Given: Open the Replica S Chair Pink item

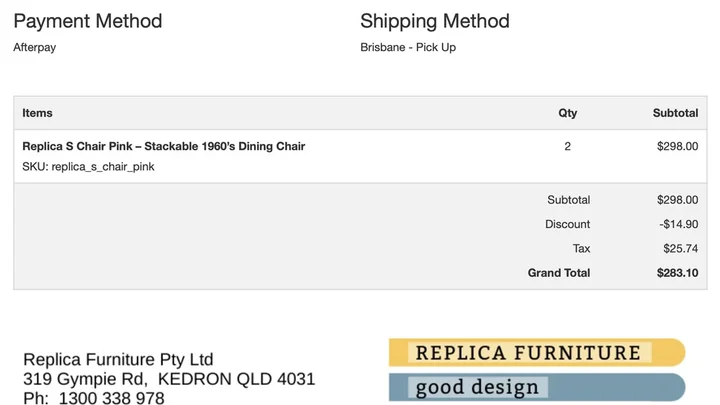Looking at the screenshot, I should point(163,146).
